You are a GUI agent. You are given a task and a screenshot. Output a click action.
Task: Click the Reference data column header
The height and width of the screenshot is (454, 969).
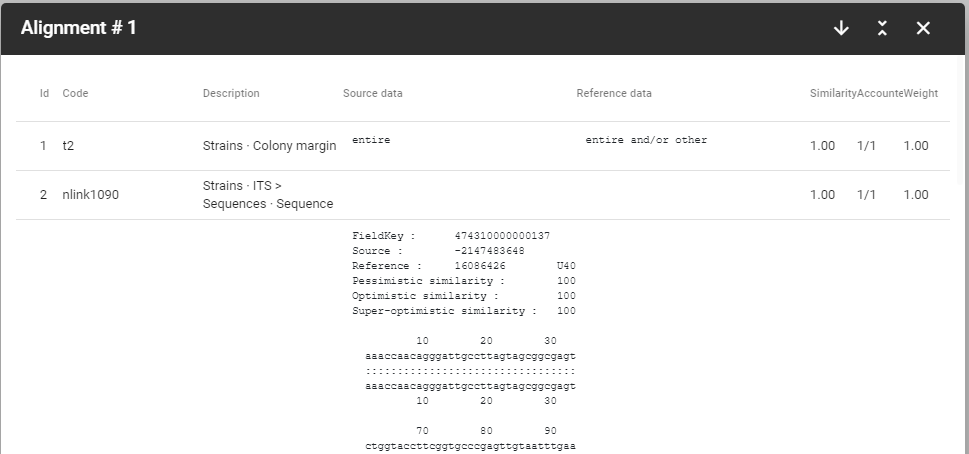coord(614,93)
